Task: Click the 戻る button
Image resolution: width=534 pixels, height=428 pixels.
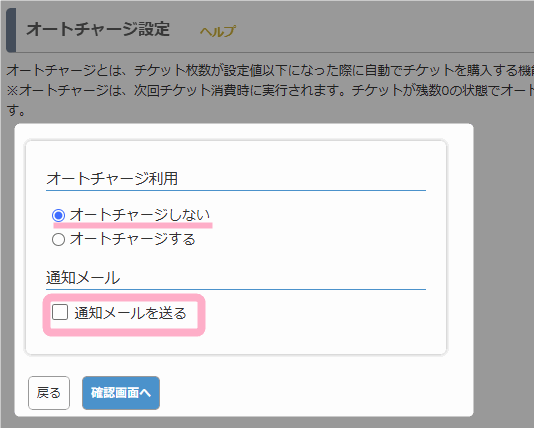Action: click(x=49, y=393)
